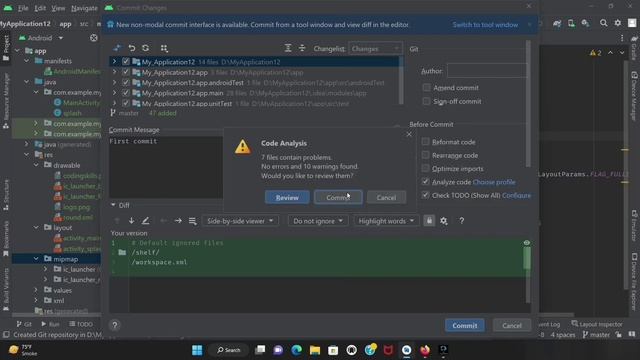Click master branch in status bar
The height and width of the screenshot is (360, 640).
point(596,335)
